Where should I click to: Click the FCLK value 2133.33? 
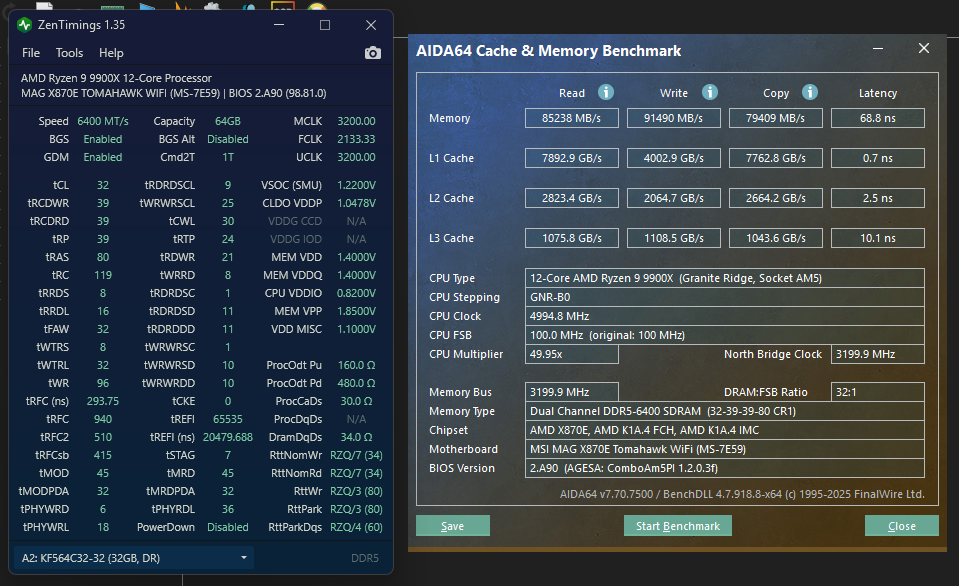click(357, 139)
